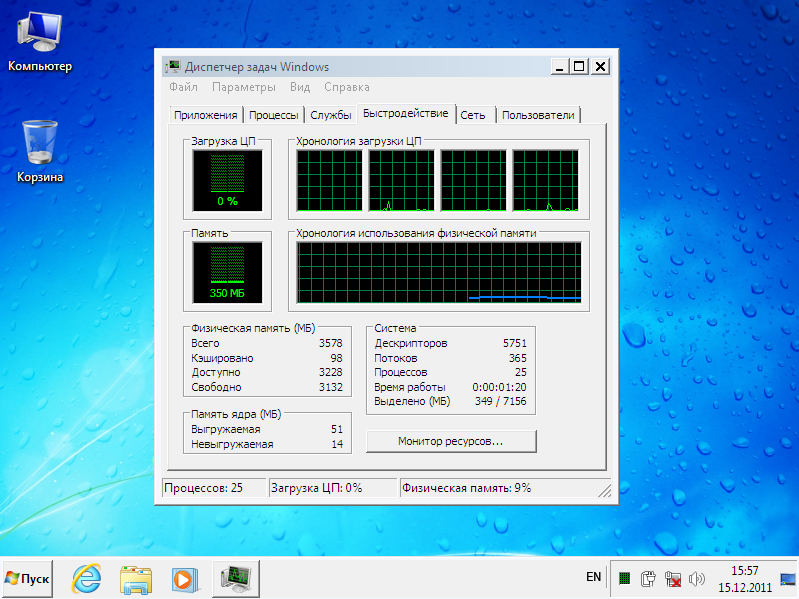Image resolution: width=799 pixels, height=599 pixels.
Task: Maximize the Диспетчер задач window
Action: tap(579, 67)
